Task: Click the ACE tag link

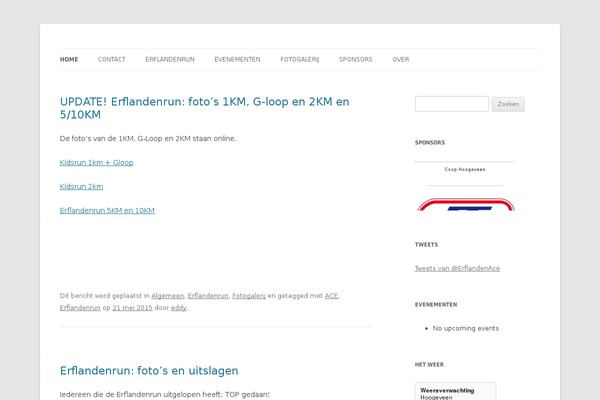Action: tap(331, 296)
